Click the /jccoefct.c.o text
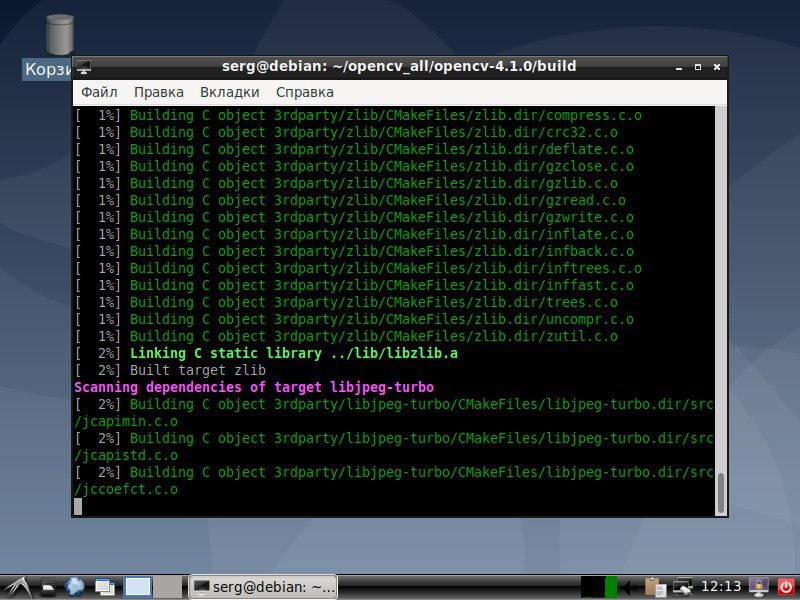Screen dimensions: 800x600 [126, 489]
